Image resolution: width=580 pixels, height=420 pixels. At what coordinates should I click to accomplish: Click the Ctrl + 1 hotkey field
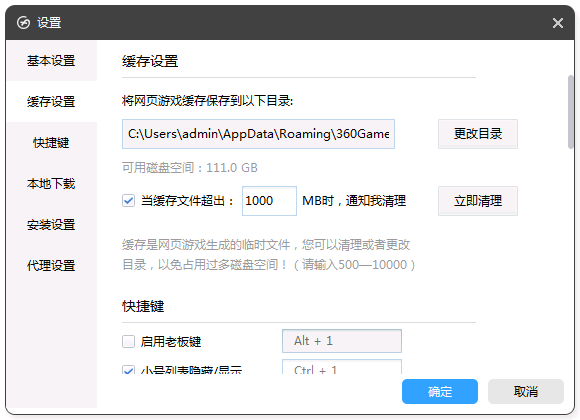click(x=342, y=367)
